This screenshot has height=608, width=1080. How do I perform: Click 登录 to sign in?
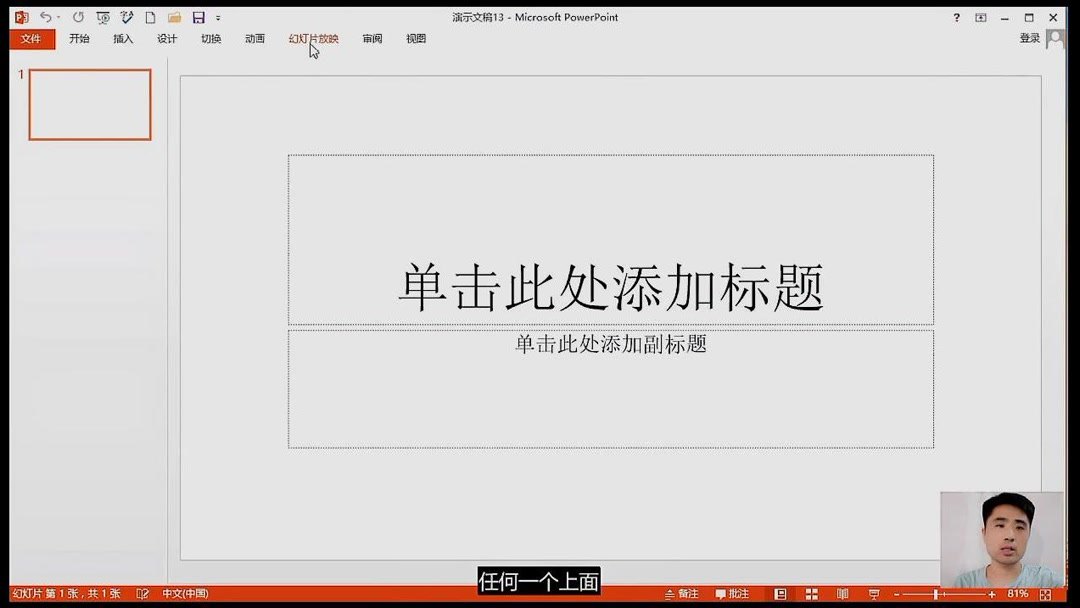1030,36
